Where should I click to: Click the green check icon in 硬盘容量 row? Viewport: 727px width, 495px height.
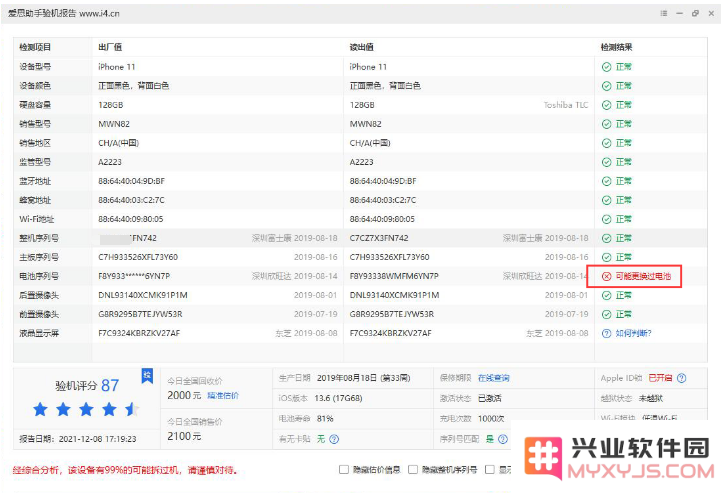click(606, 105)
